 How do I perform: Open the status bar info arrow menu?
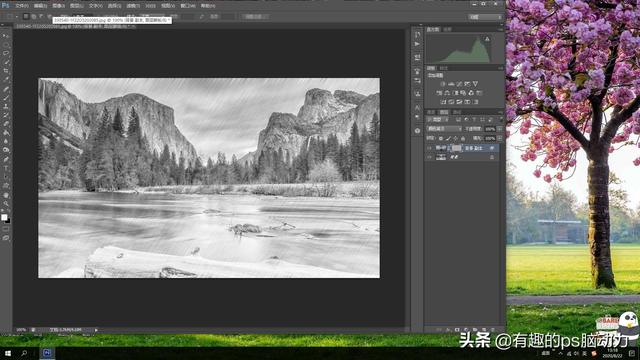pos(96,329)
